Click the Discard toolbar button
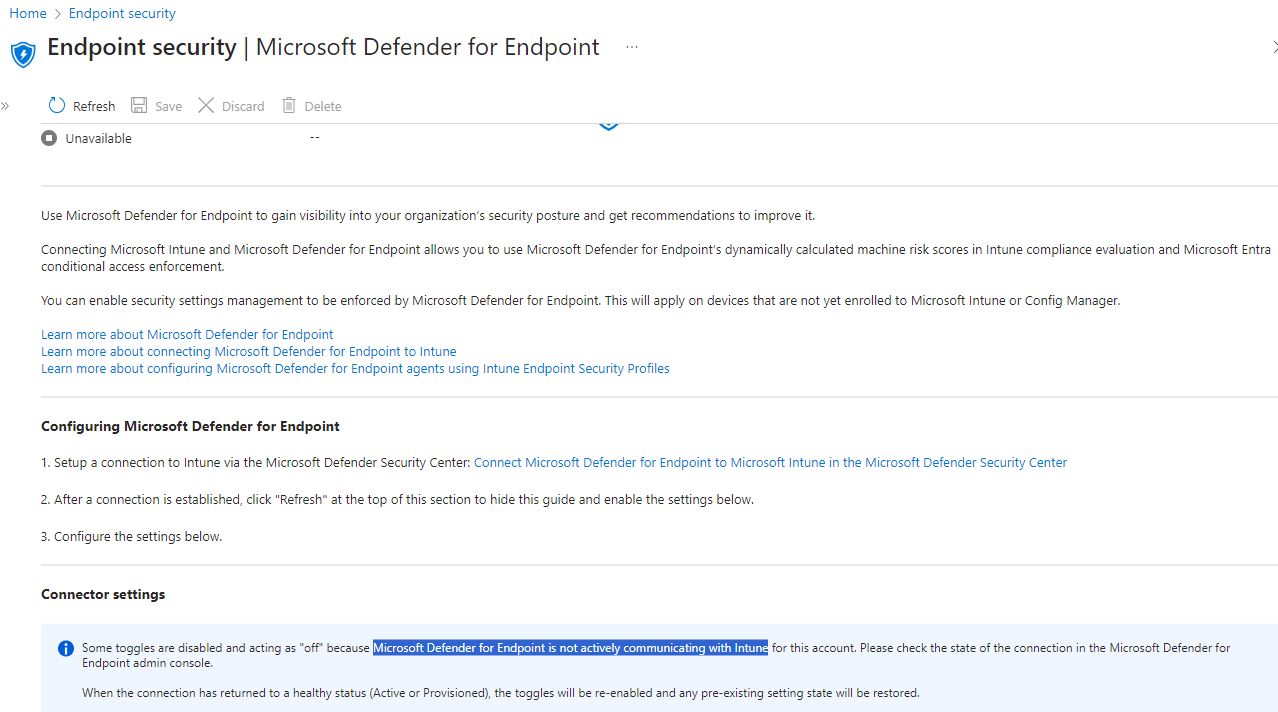Image resolution: width=1278 pixels, height=712 pixels. 232,106
